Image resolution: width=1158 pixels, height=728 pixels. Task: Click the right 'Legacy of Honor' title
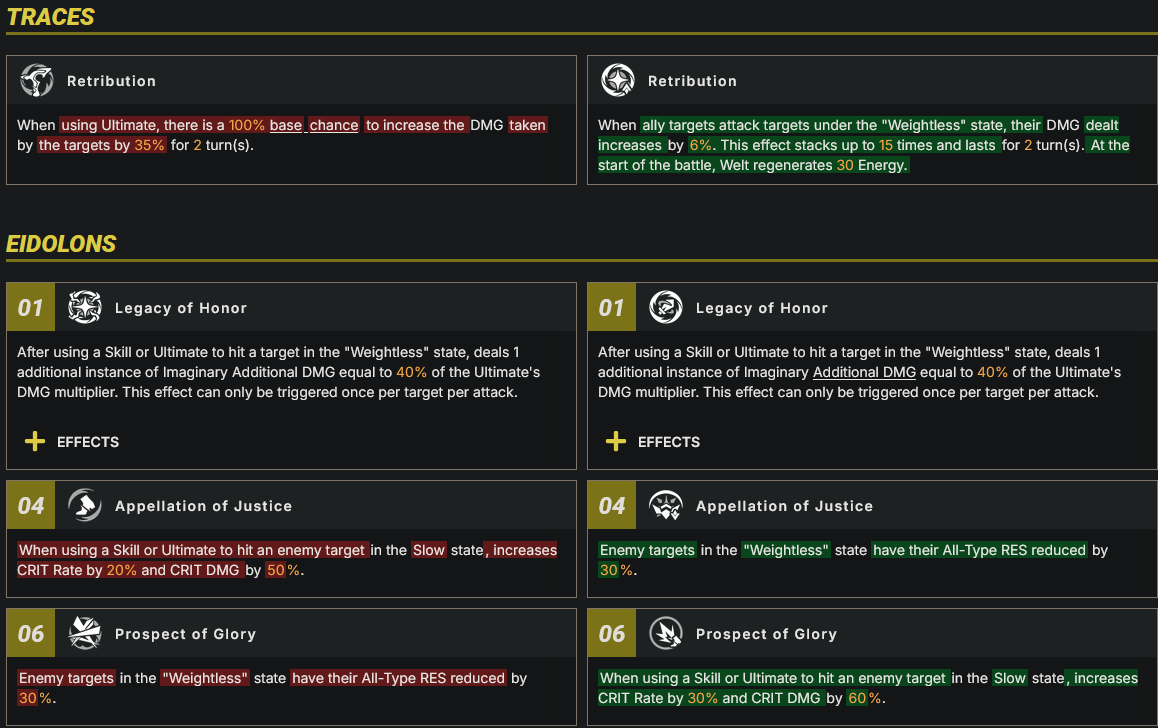[761, 308]
